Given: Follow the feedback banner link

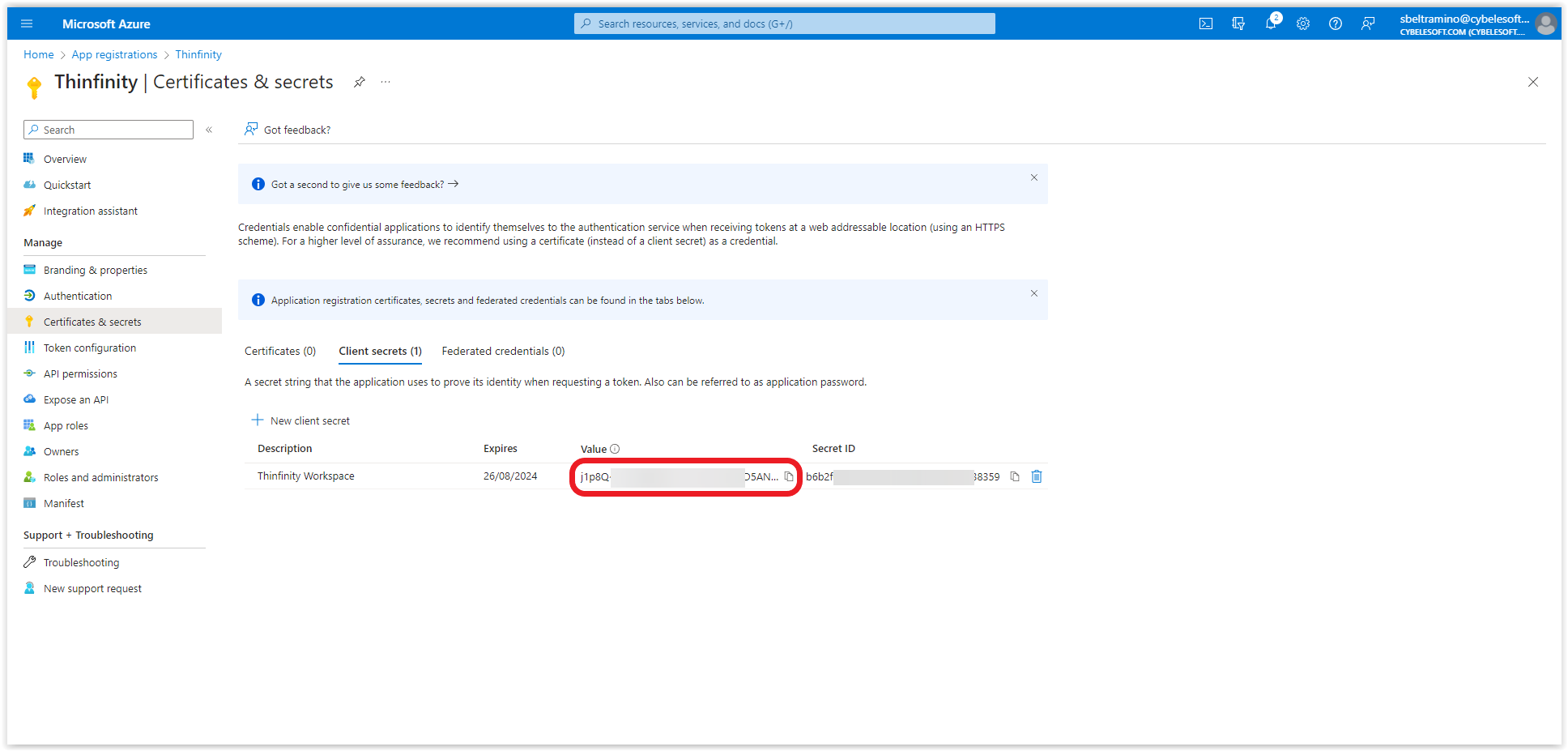Looking at the screenshot, I should pos(364,185).
